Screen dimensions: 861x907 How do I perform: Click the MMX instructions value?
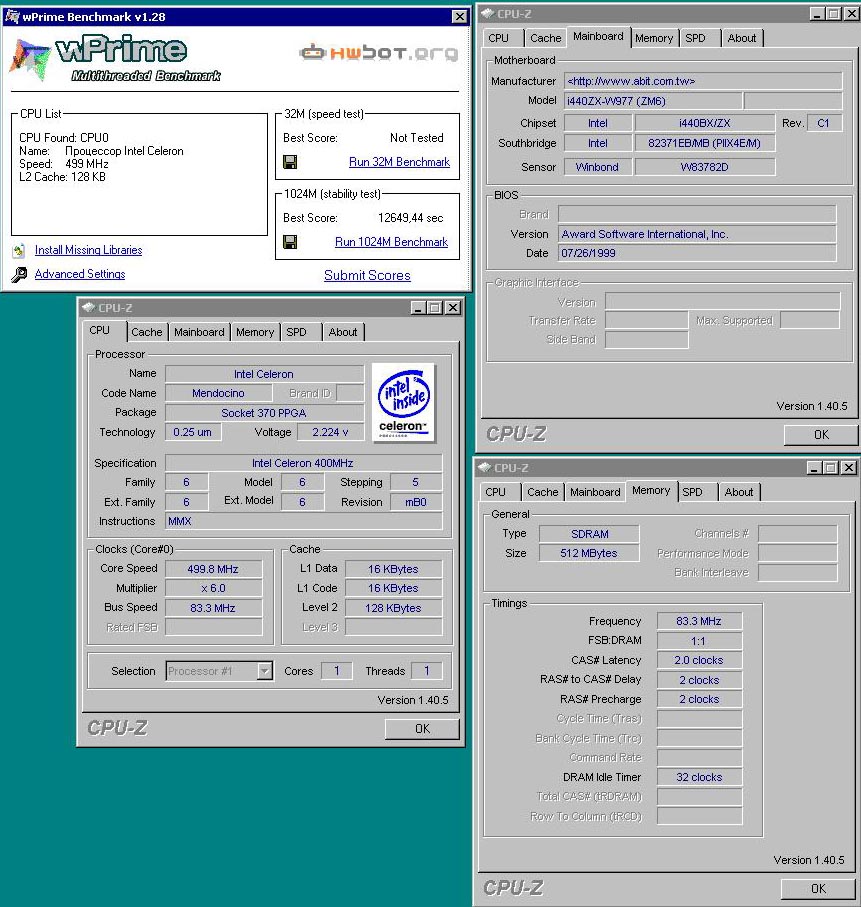click(303, 521)
